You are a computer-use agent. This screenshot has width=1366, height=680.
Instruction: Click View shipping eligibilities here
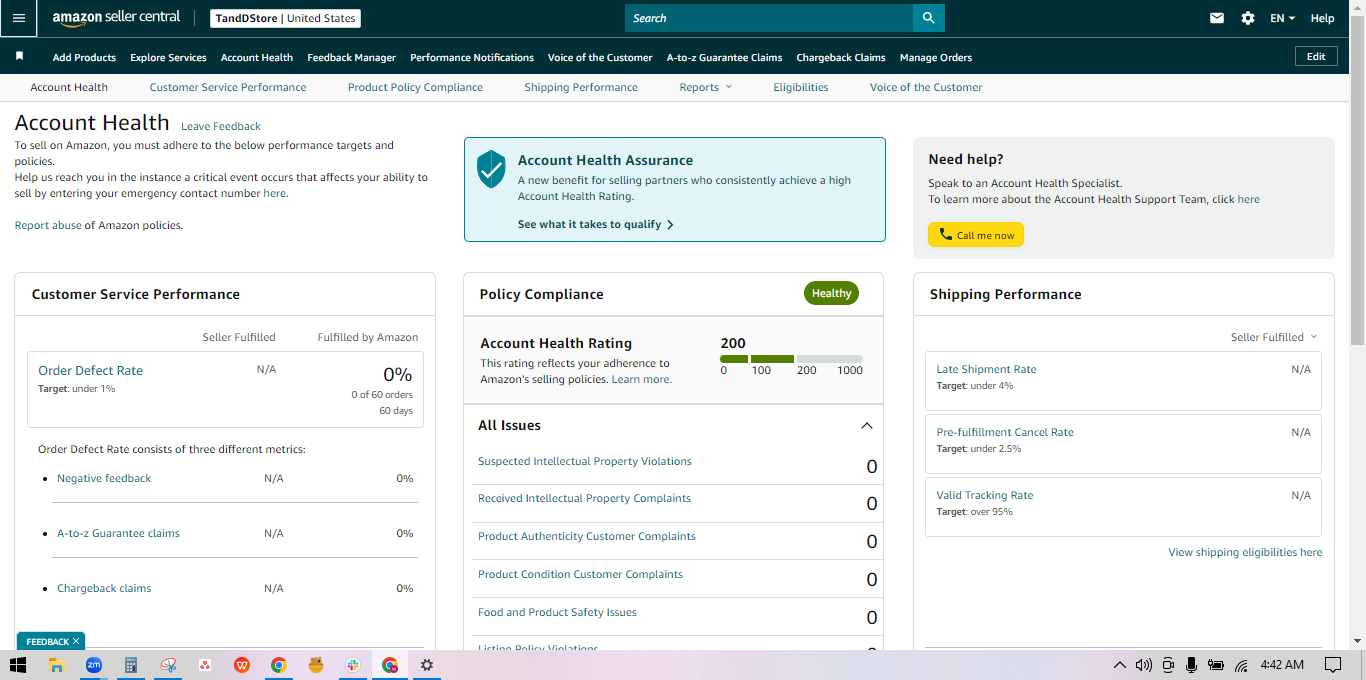tap(1245, 552)
